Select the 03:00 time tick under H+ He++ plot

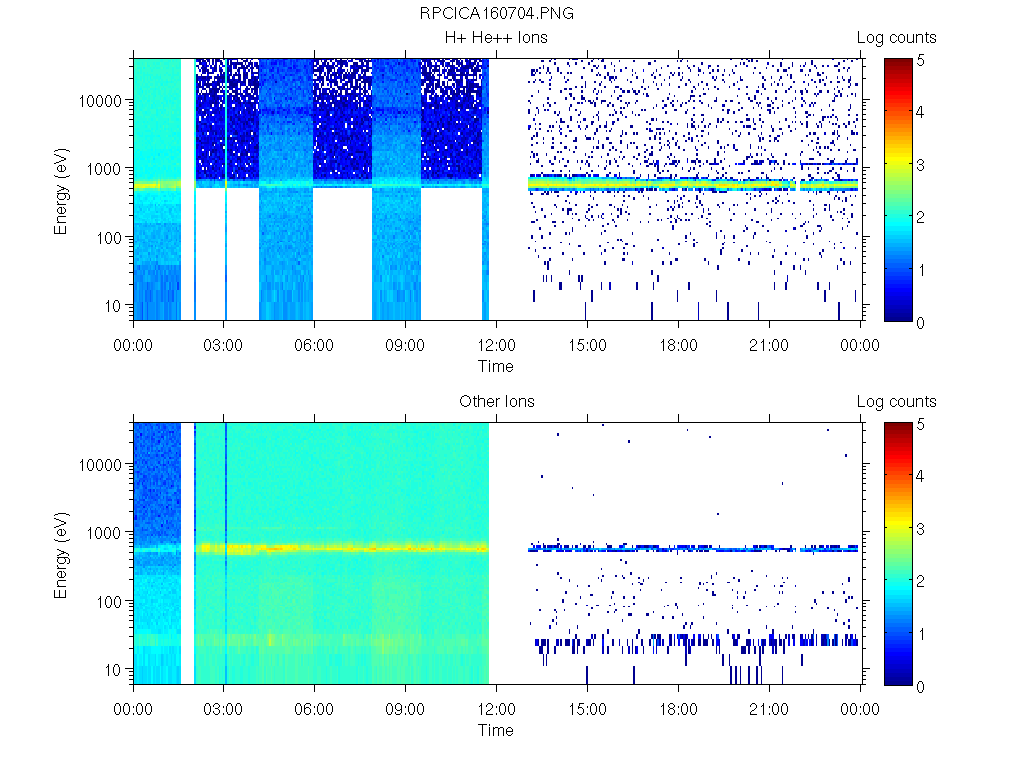[x=223, y=345]
